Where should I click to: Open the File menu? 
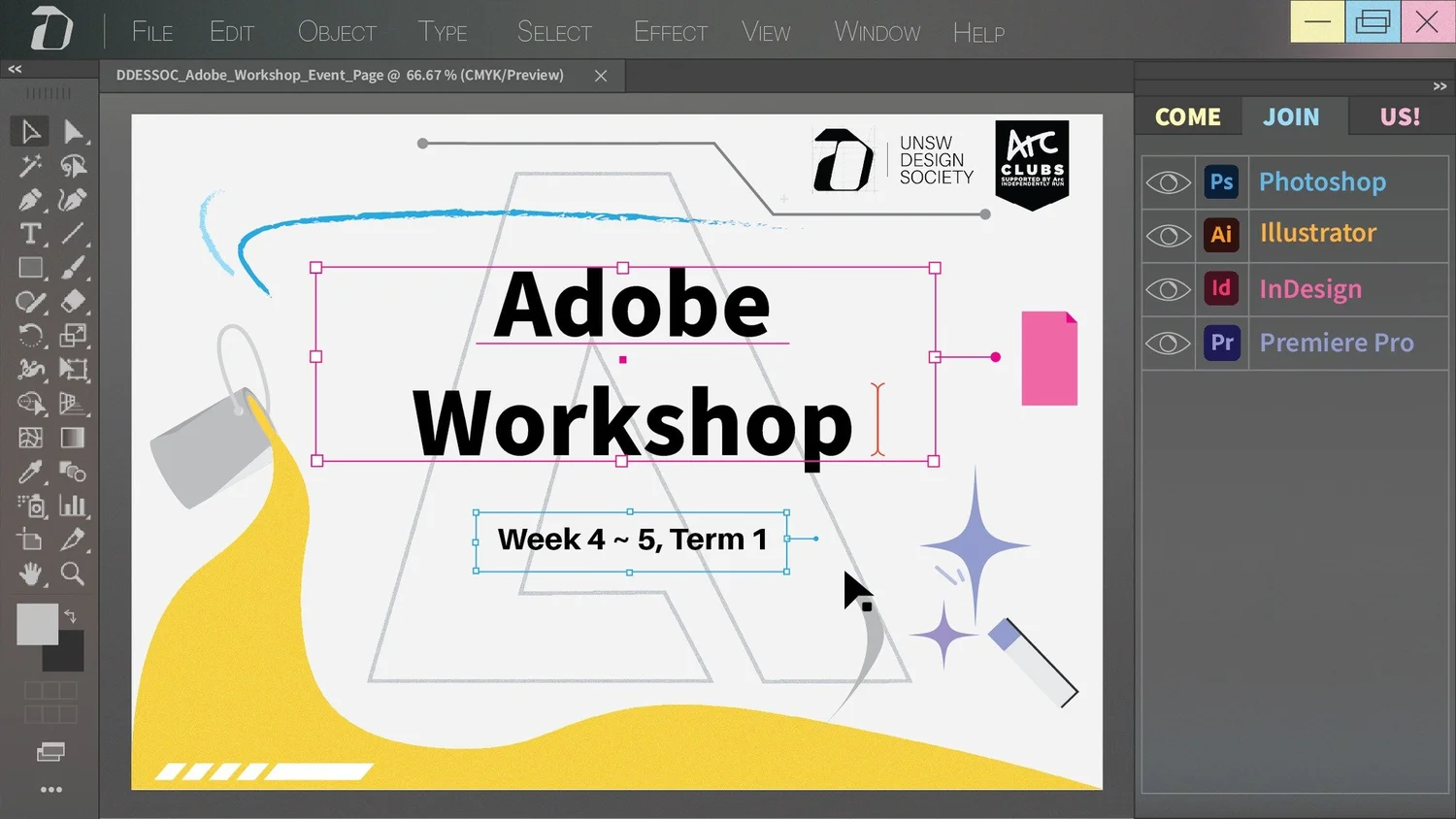pyautogui.click(x=152, y=32)
